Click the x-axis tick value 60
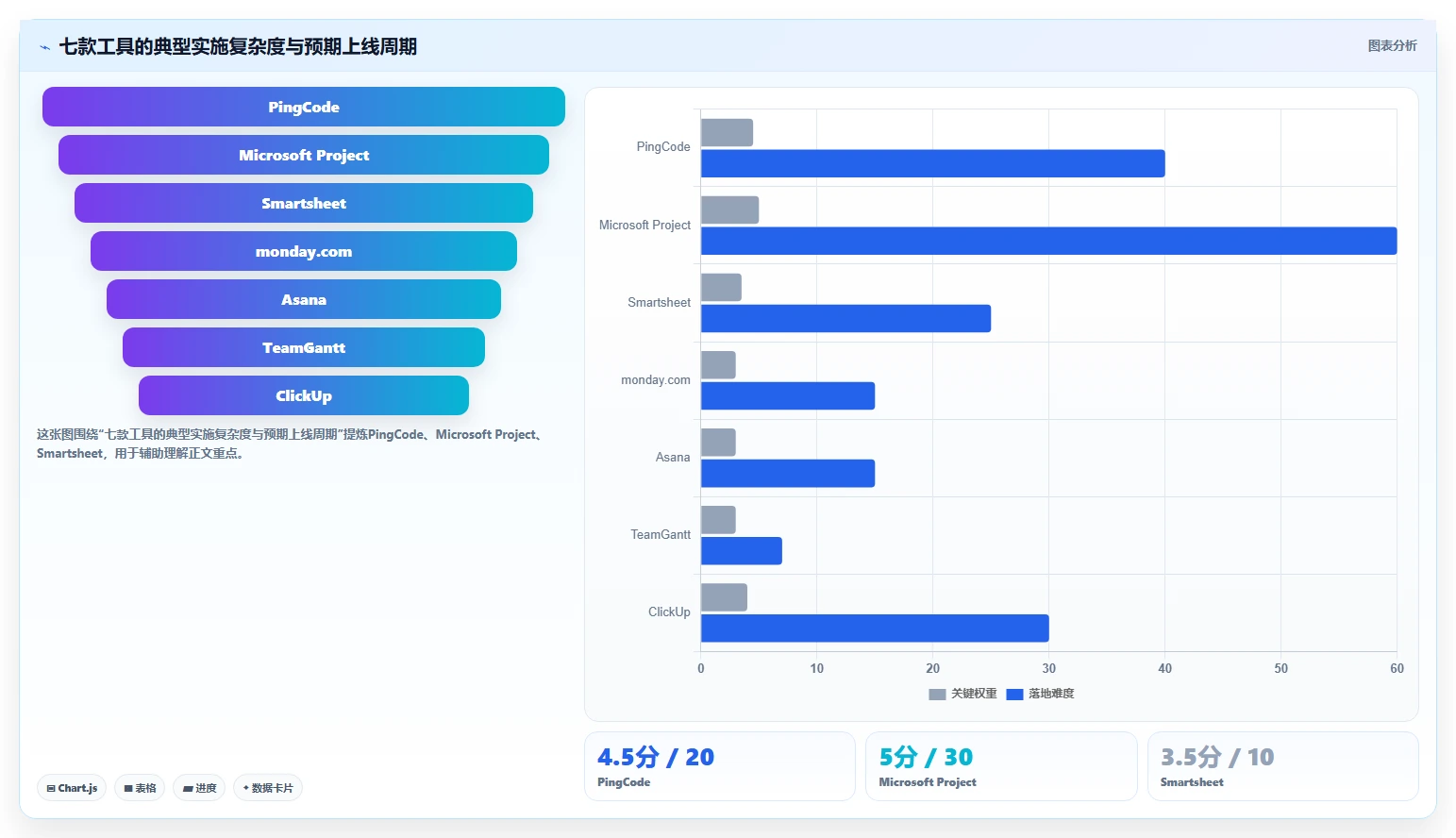The height and width of the screenshot is (838, 1456). pyautogui.click(x=1397, y=669)
